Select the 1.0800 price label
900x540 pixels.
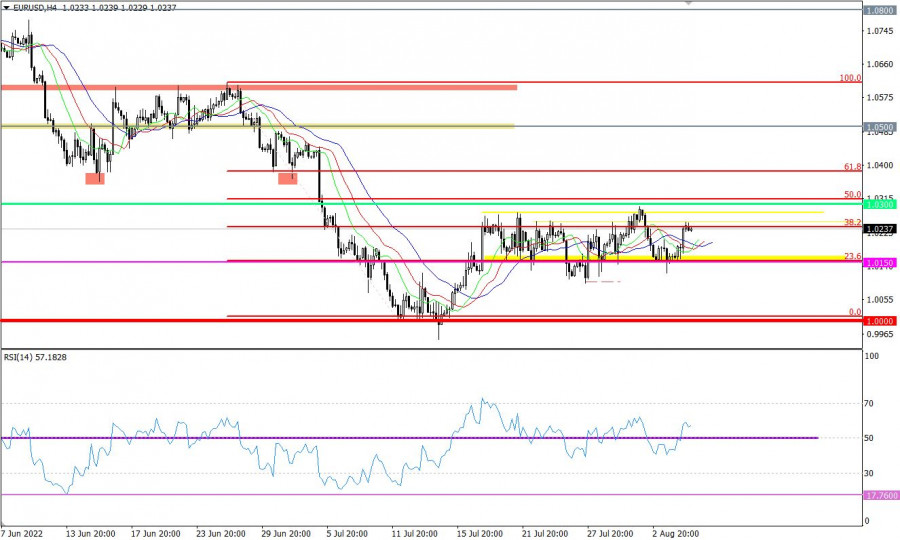click(x=880, y=10)
